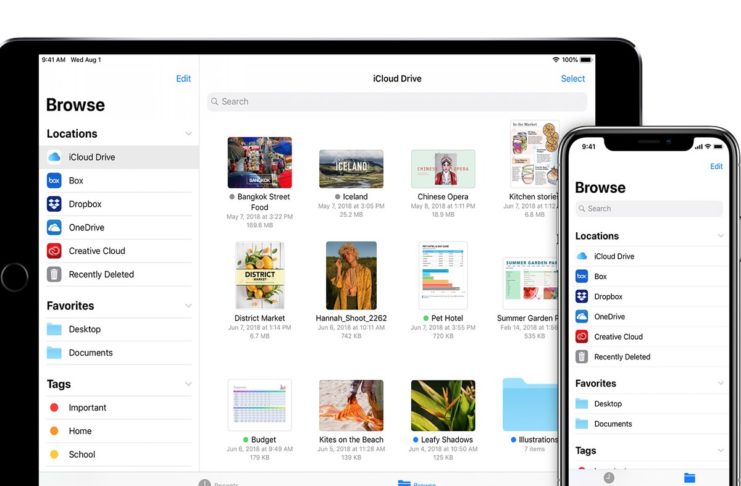Tap the Desktop folder icon in iPad Favorites
The width and height of the screenshot is (741, 486).
54,329
